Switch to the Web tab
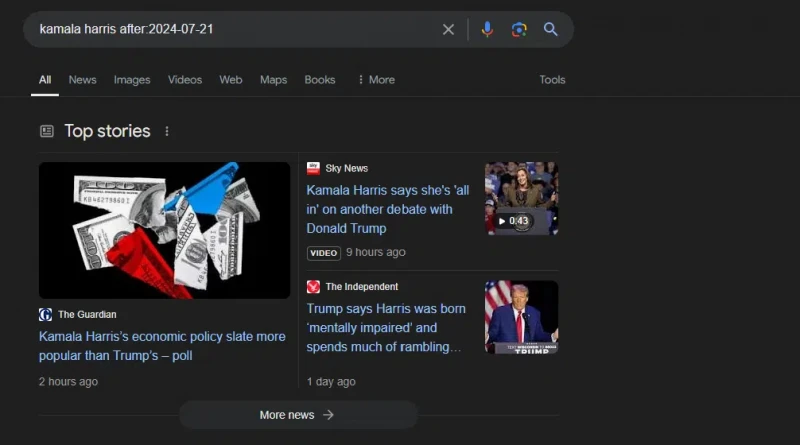The image size is (800, 445). (x=231, y=80)
